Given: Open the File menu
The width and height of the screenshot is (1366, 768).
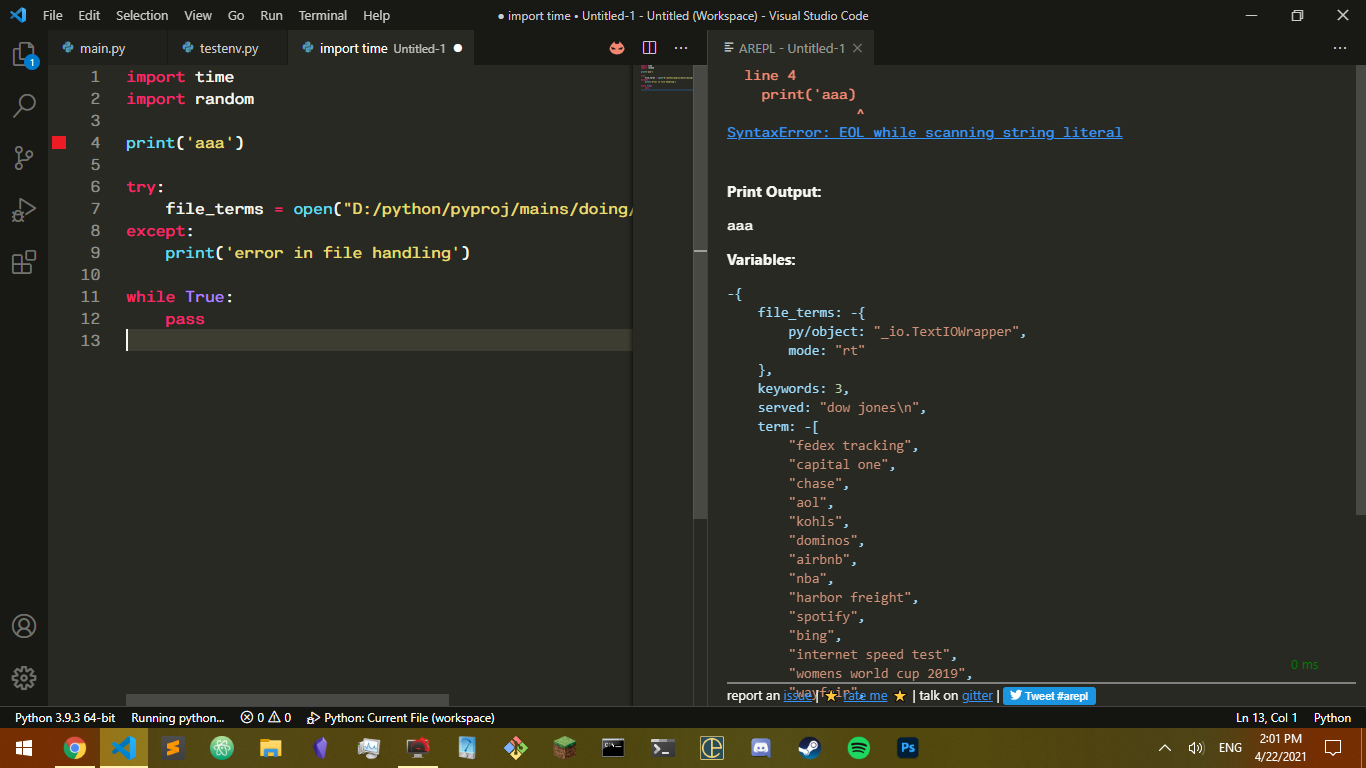Looking at the screenshot, I should coord(52,15).
